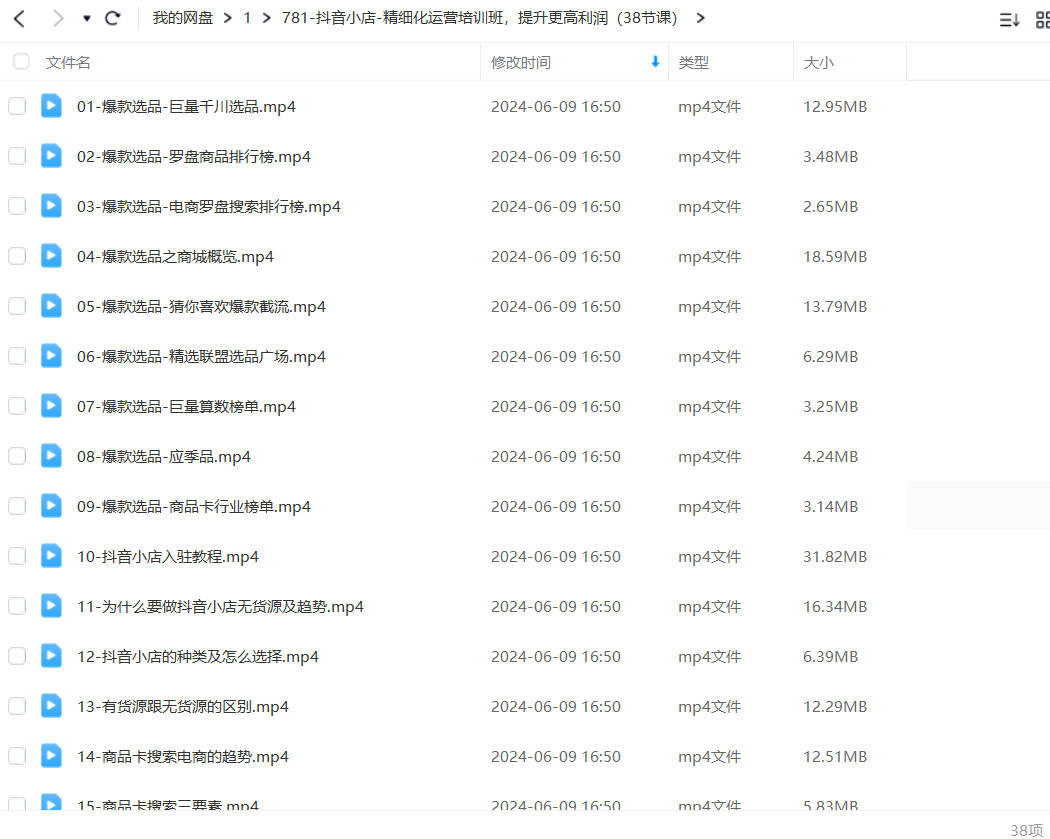
Task: Check the box for 04-爆款选品之商城概览.mp4
Action: (x=17, y=256)
